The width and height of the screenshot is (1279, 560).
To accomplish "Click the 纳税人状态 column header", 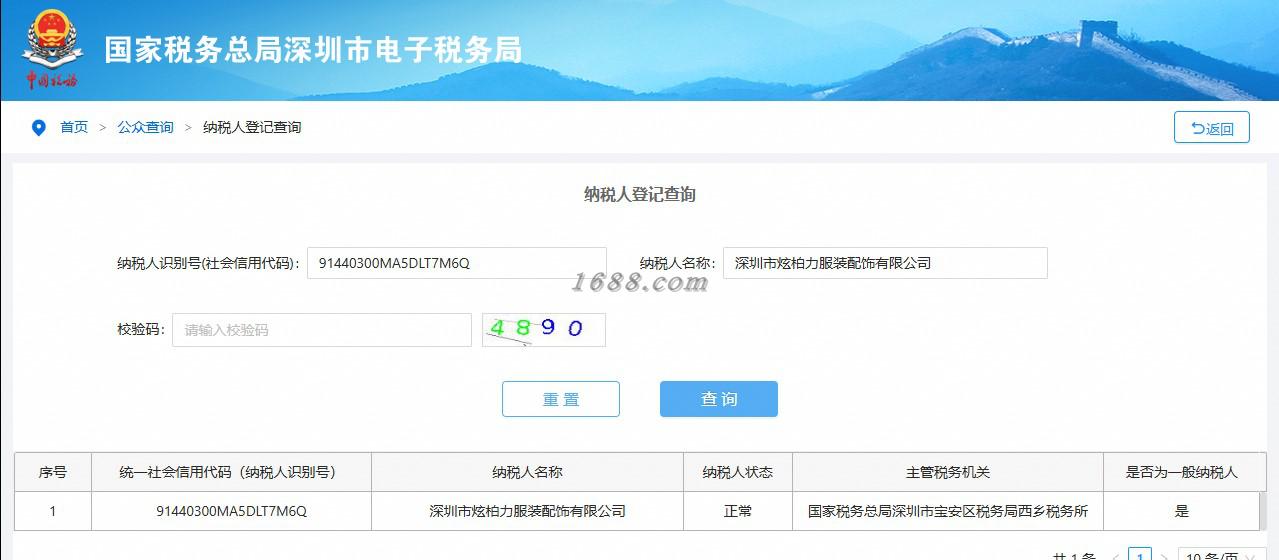I will pos(738,472).
